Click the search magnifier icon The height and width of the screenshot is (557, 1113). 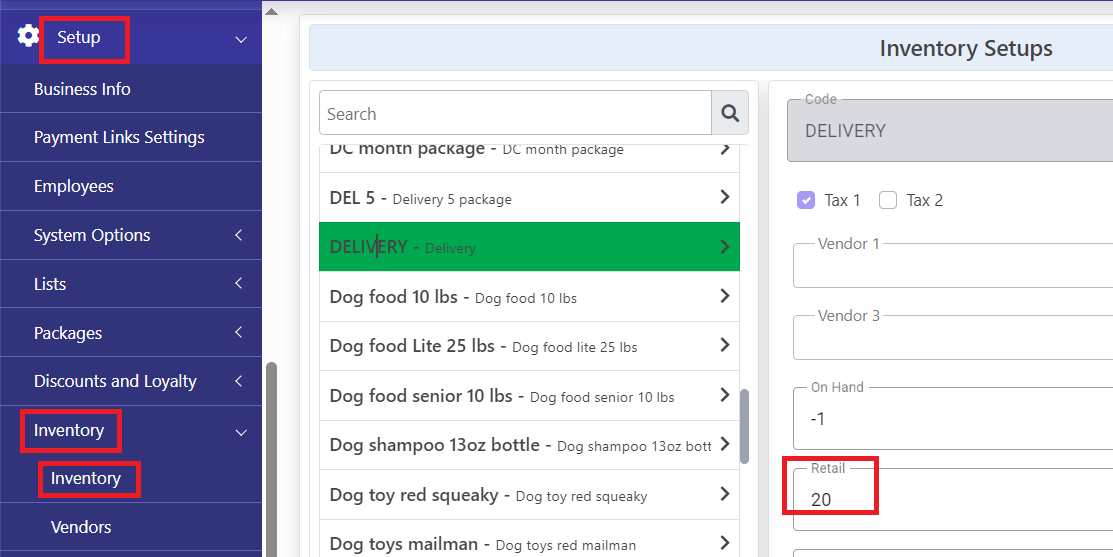point(730,113)
